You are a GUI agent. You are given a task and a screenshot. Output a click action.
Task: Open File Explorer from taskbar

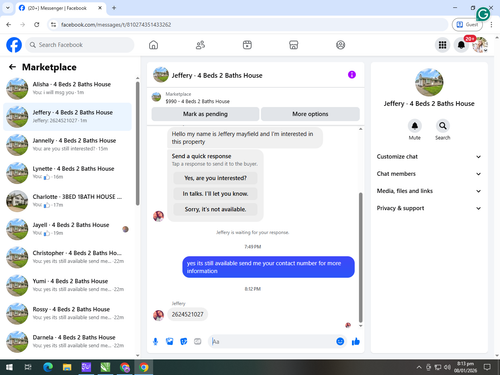tap(67, 367)
